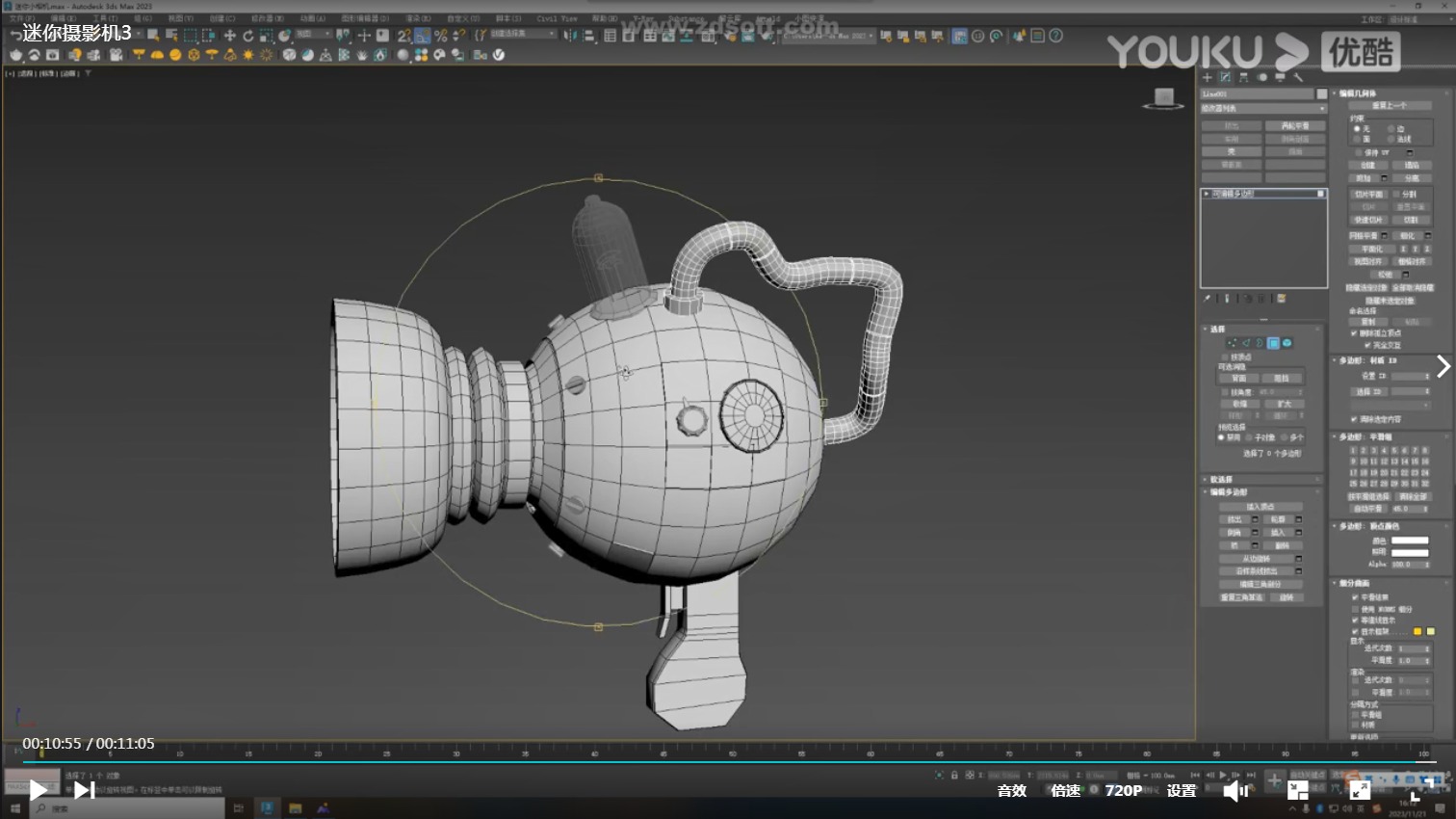This screenshot has width=1456, height=819.
Task: Click the 挤出 extrude button
Action: click(1235, 519)
